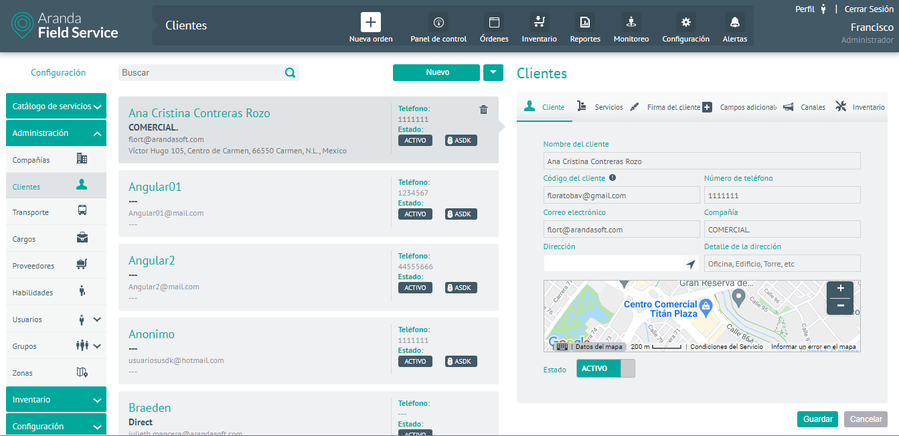This screenshot has height=436, width=899.
Task: Open the Alertas bell icon
Action: pos(735,22)
